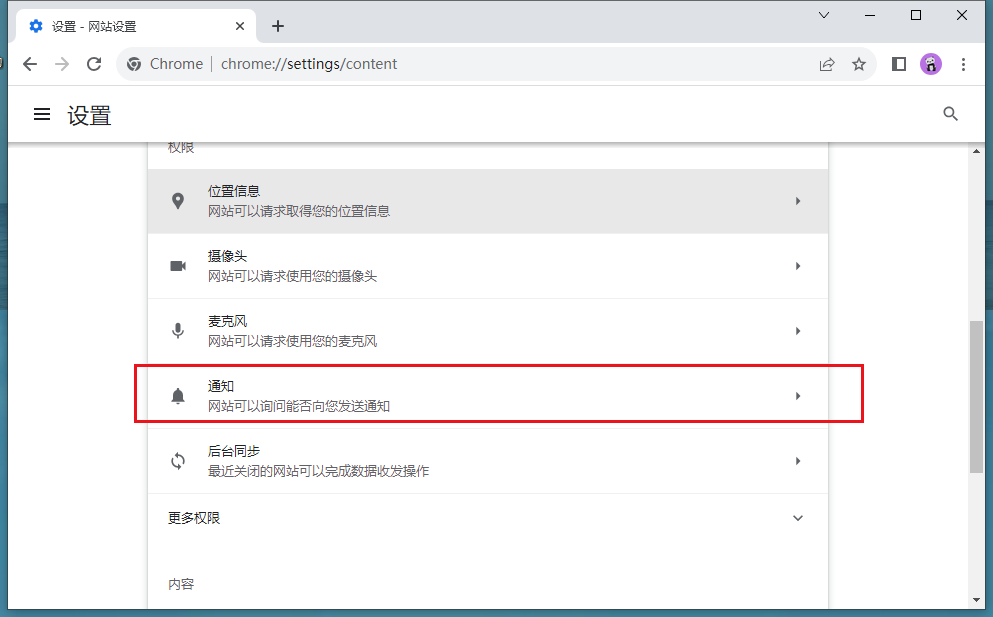Open 通知 permission settings
Image resolution: width=993 pixels, height=617 pixels.
(488, 396)
